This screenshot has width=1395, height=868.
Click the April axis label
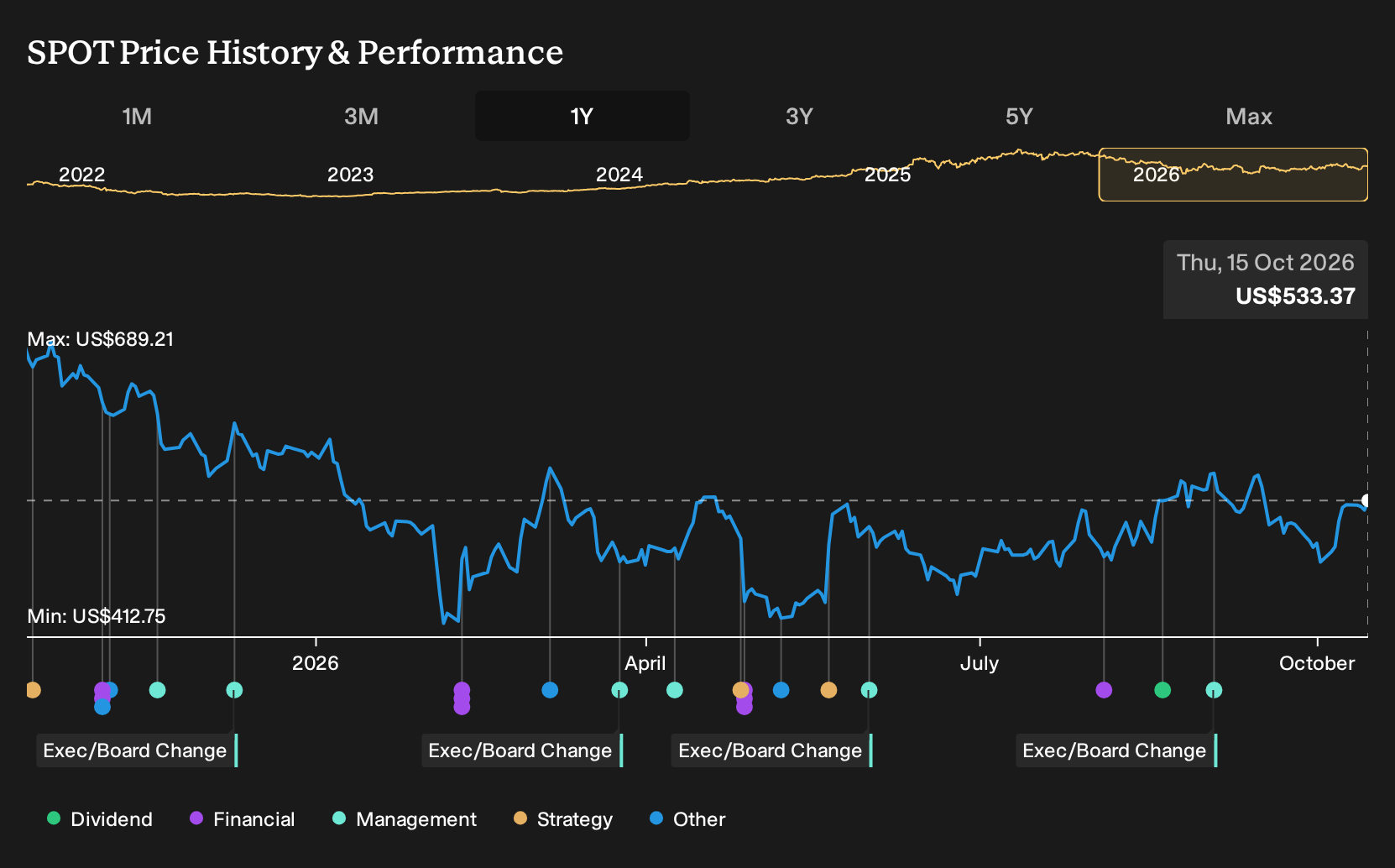pos(645,663)
